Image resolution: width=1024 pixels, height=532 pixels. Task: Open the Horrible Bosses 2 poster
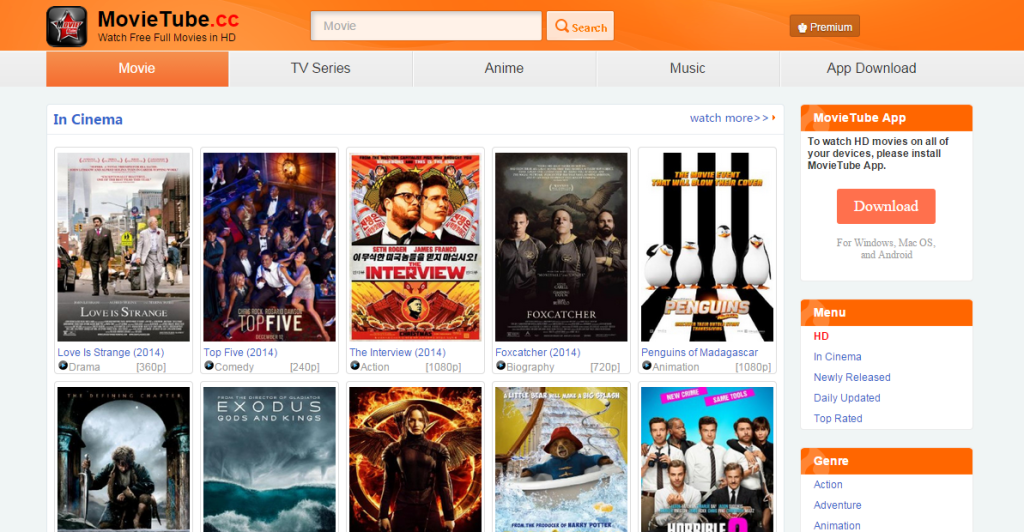(707, 460)
